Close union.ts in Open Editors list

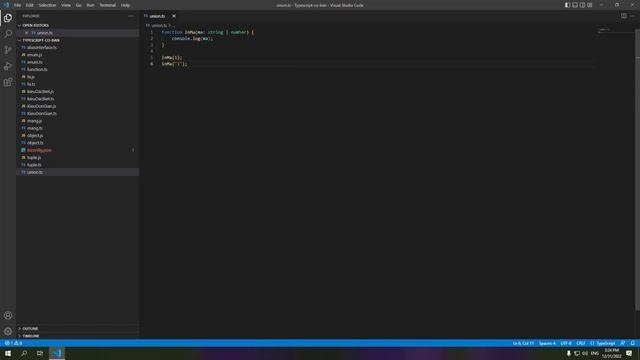pyautogui.click(x=27, y=33)
